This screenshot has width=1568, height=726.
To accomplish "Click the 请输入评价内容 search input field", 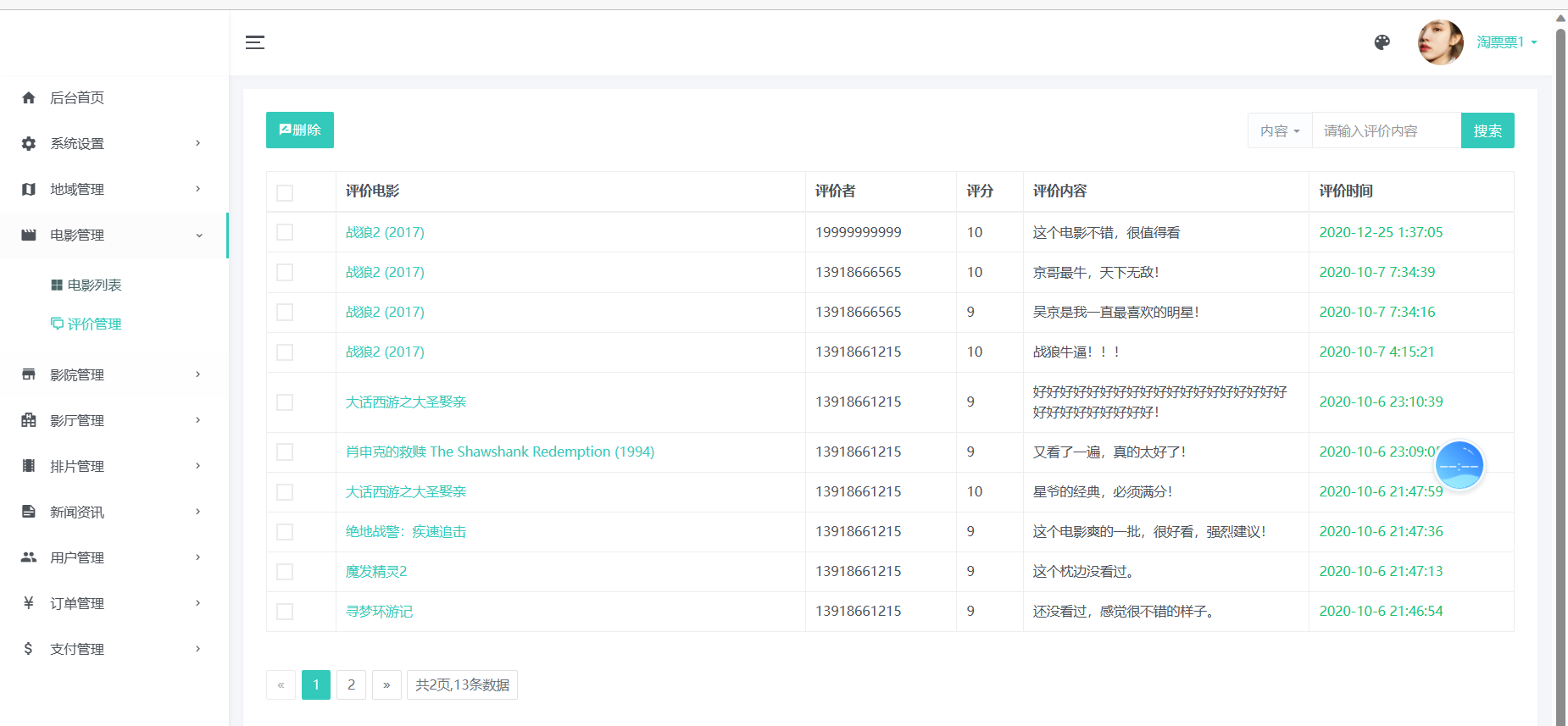I will click(1386, 130).
